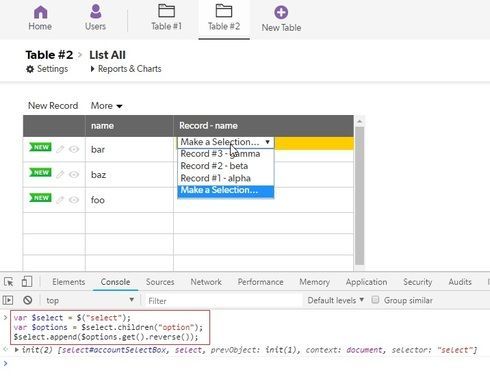Open the Application DevTools tab
This screenshot has width=490, height=384.
pyautogui.click(x=366, y=282)
